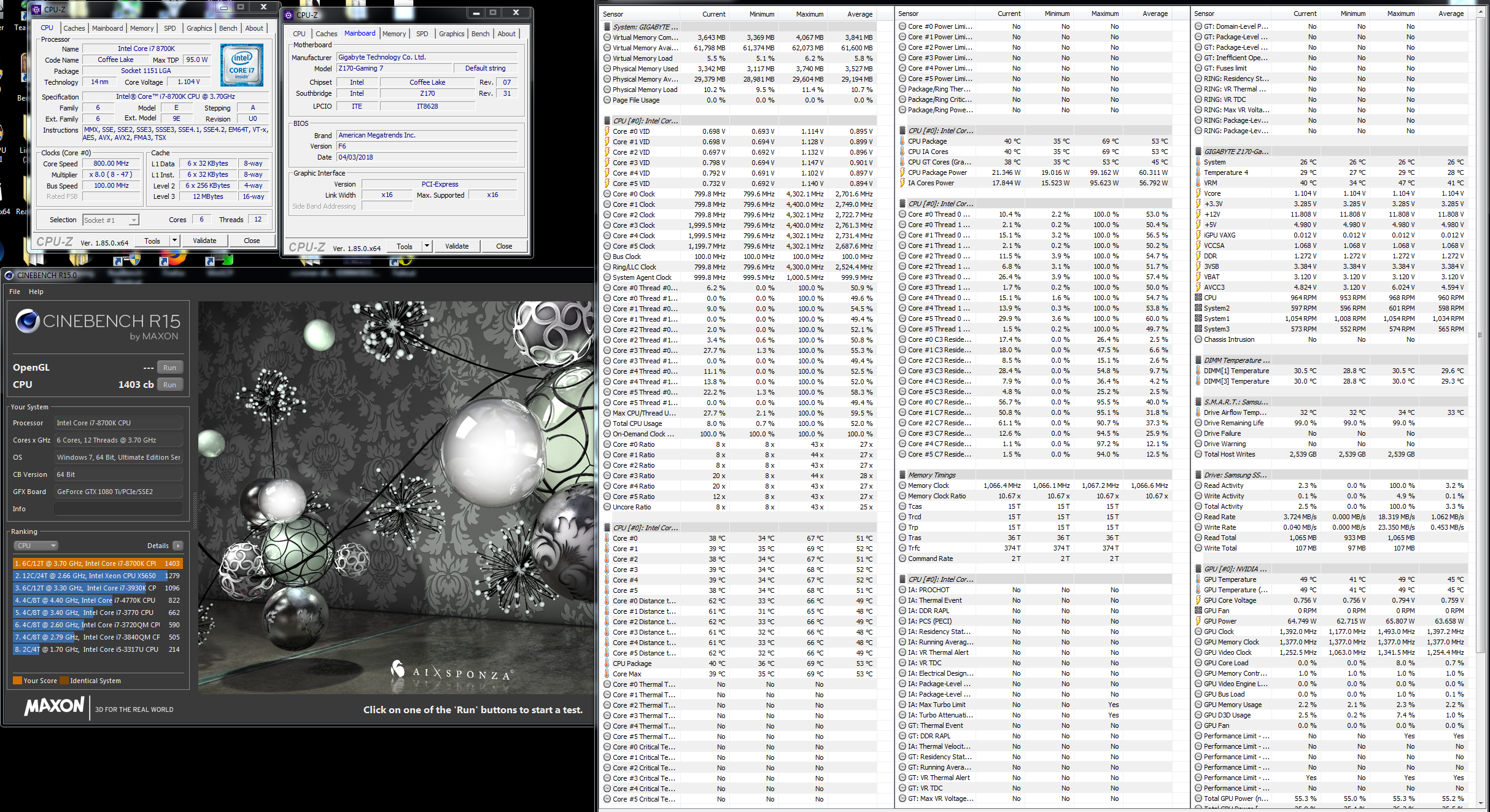Click the chip icon beside System: GIGABYTE sensor group
The width and height of the screenshot is (1490, 812).
[x=607, y=27]
